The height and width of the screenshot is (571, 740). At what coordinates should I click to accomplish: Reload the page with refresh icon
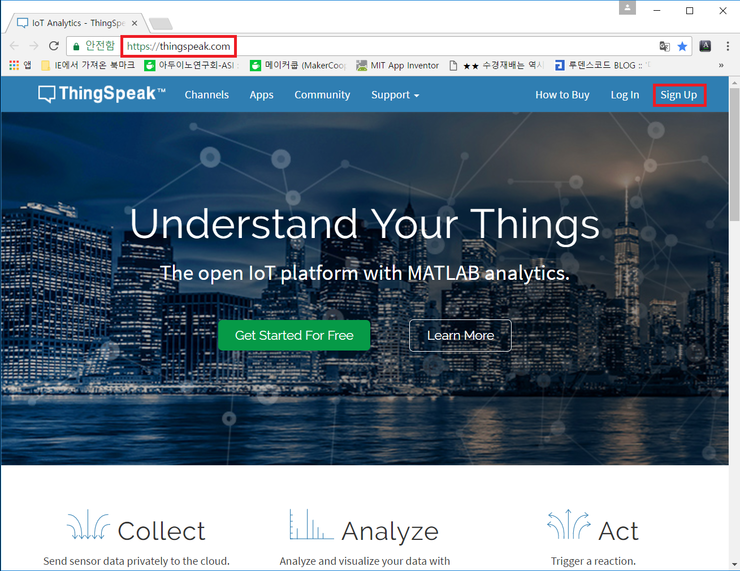(x=53, y=46)
